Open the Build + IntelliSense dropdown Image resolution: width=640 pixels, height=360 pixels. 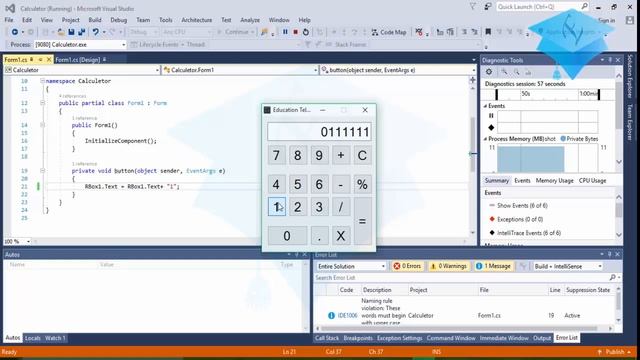(568, 266)
